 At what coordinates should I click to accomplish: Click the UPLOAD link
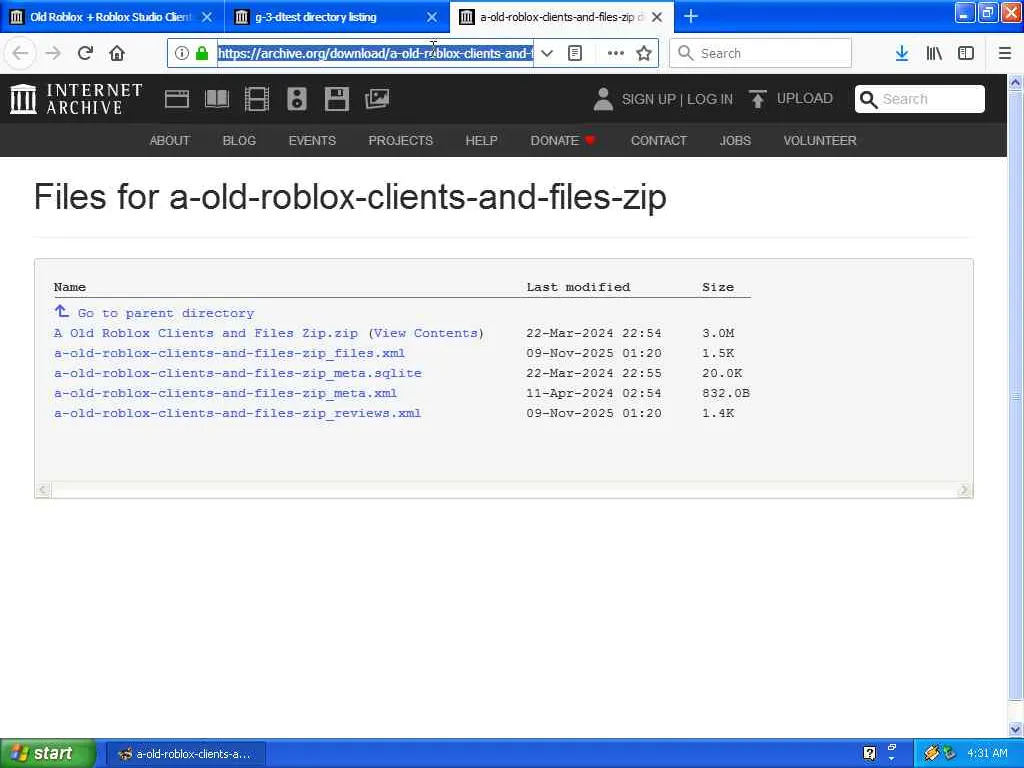click(805, 99)
